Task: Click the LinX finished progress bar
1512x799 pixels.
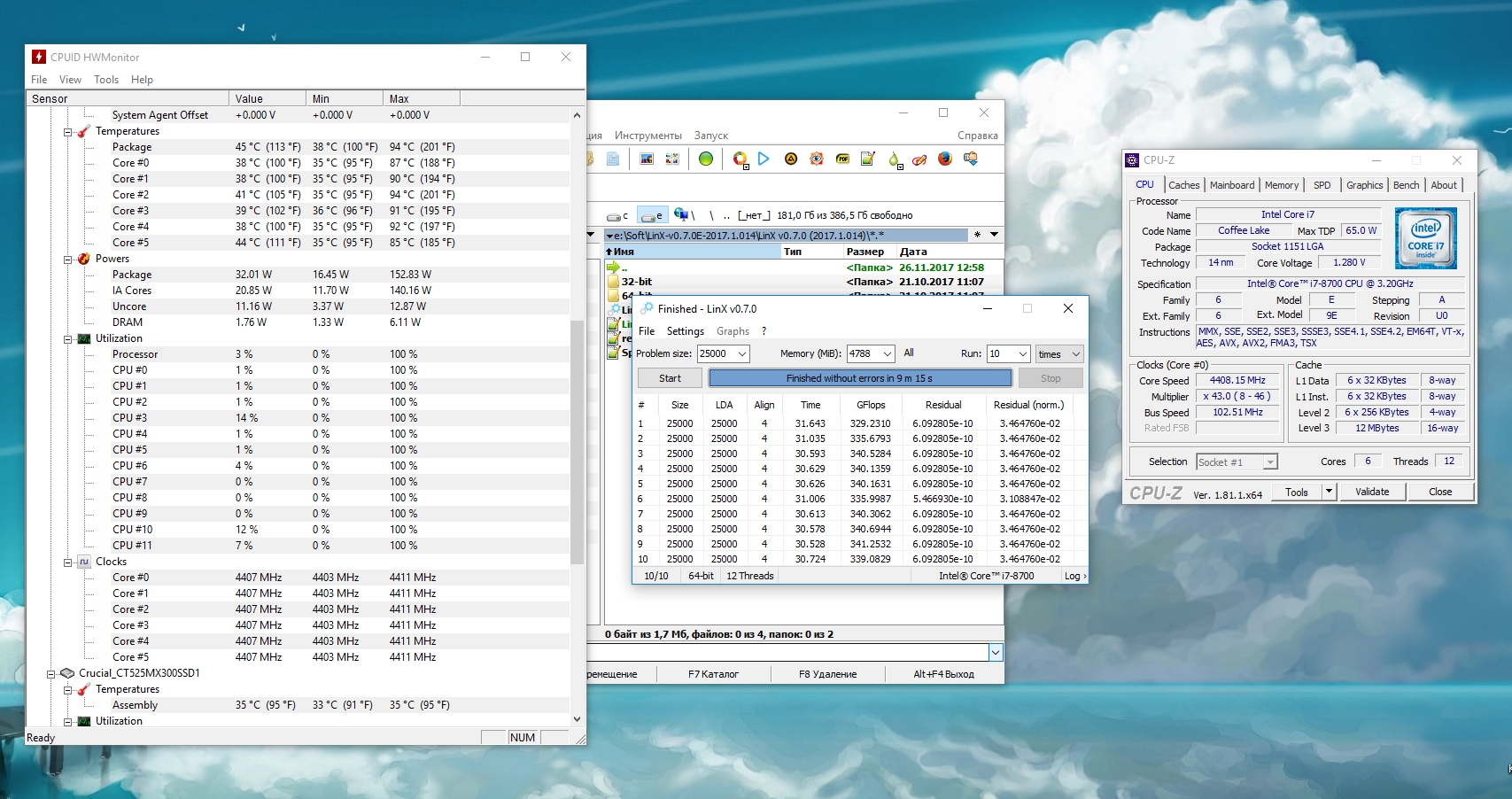Action: point(859,378)
